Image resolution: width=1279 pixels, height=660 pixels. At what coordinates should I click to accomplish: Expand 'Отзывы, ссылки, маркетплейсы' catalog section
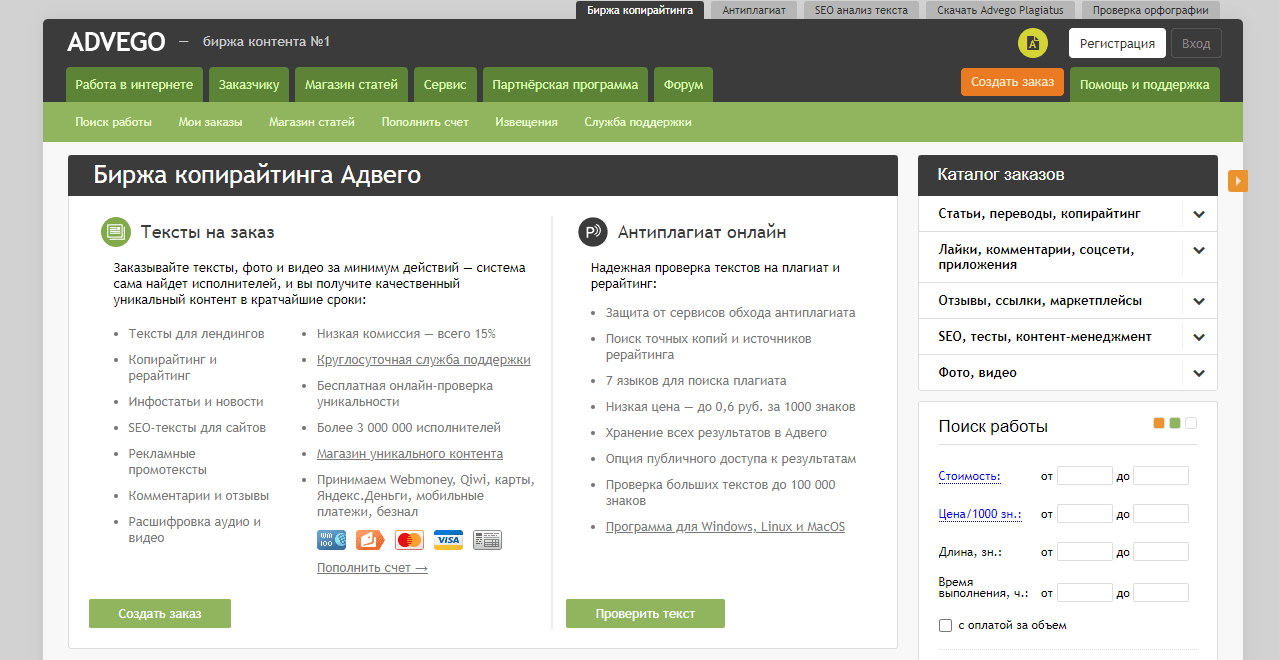1199,301
